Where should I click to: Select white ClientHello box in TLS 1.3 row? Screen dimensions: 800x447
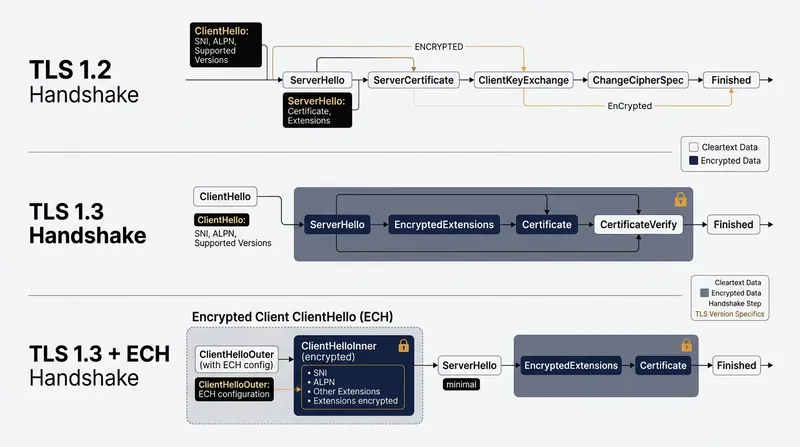225,196
